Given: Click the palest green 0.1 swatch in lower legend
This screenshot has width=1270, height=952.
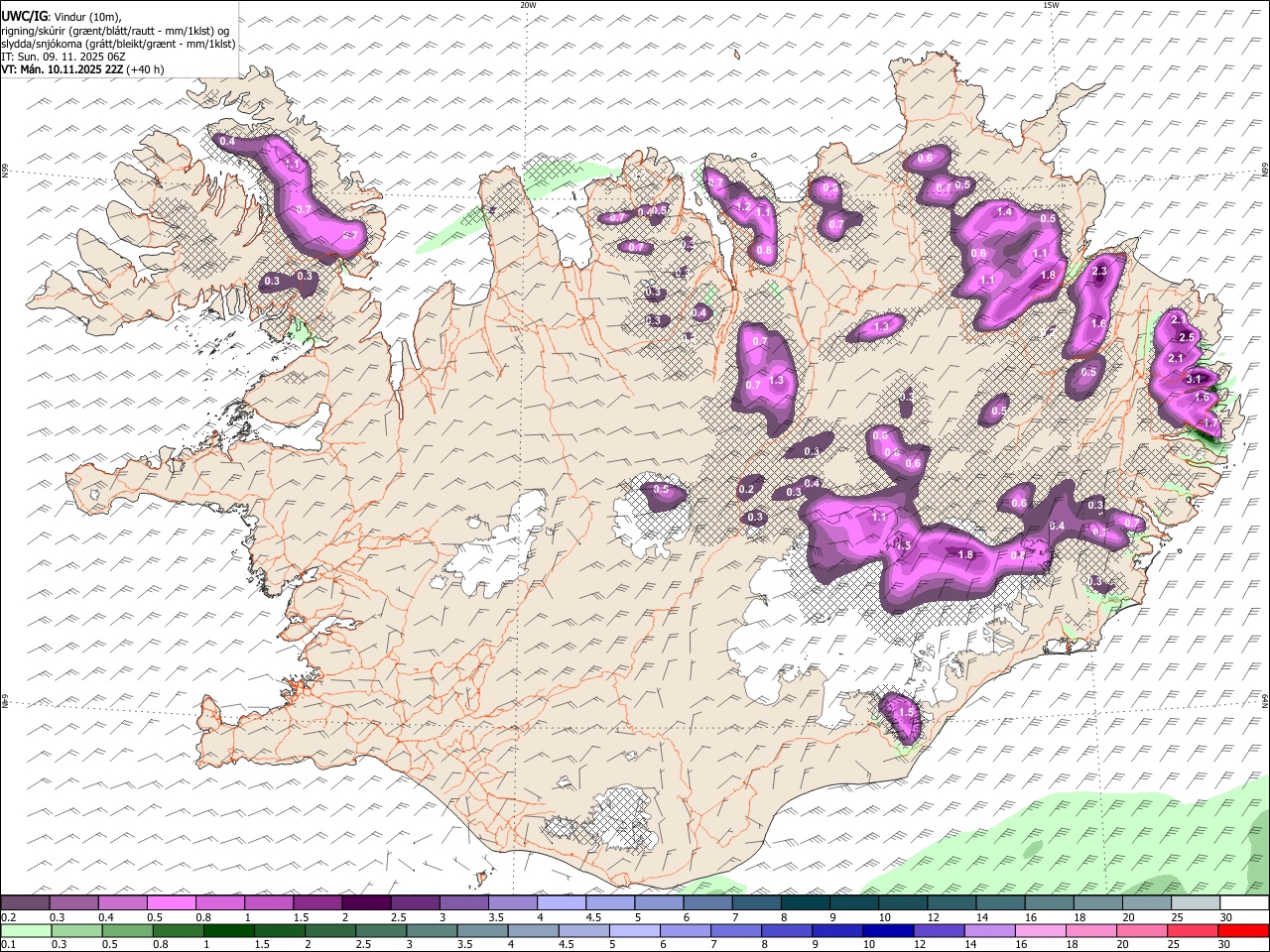Looking at the screenshot, I should [x=27, y=931].
